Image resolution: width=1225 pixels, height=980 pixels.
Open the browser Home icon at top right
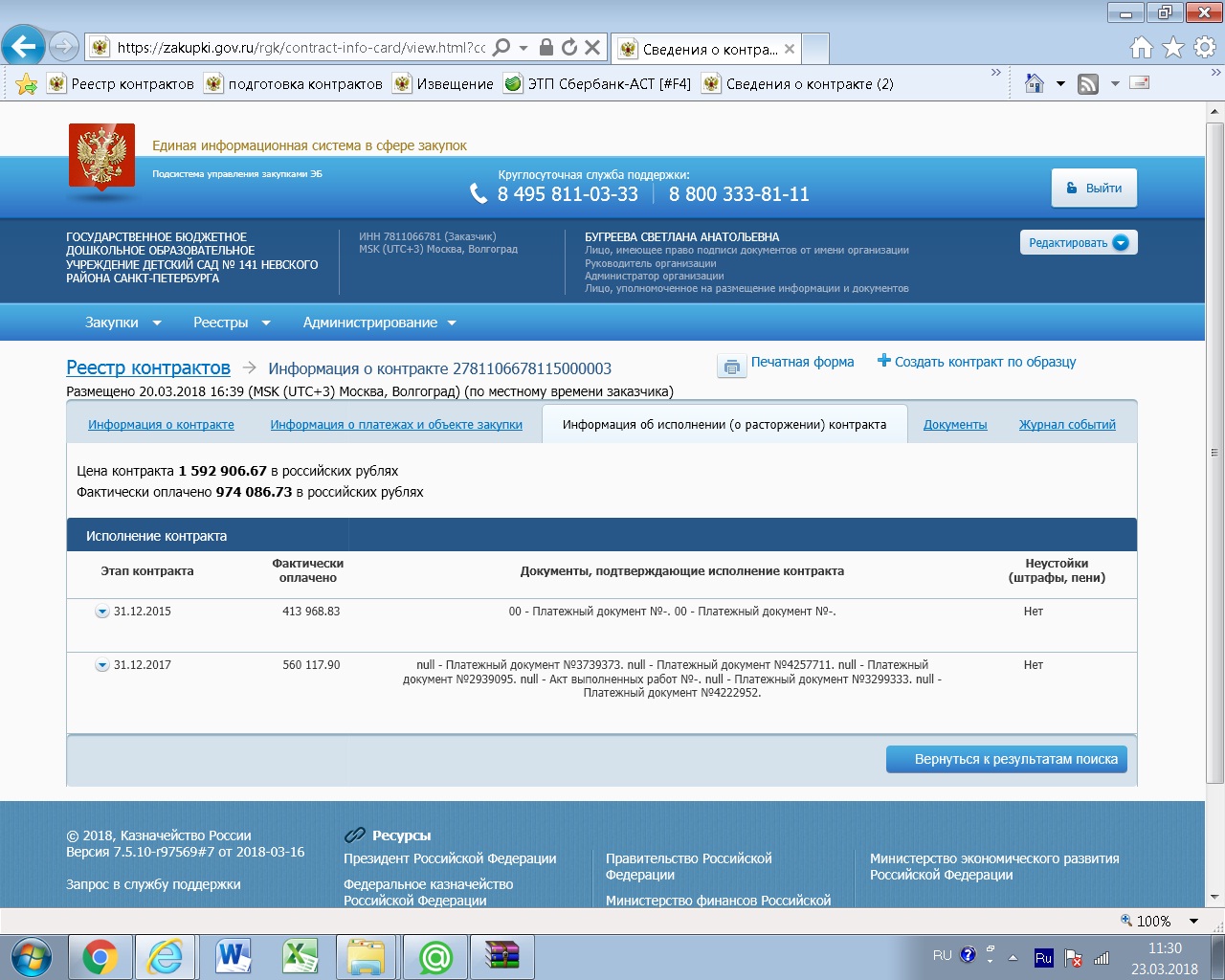(x=1142, y=47)
